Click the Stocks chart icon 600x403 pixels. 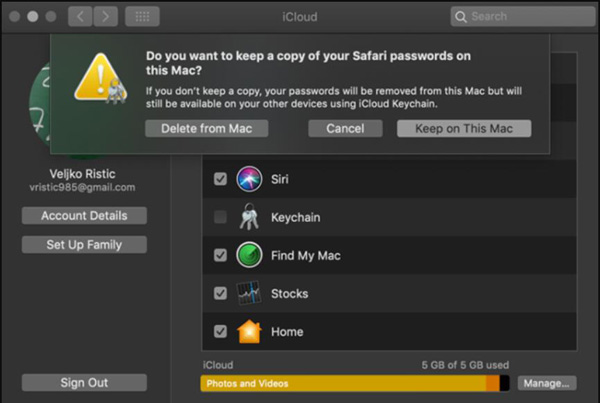point(249,293)
